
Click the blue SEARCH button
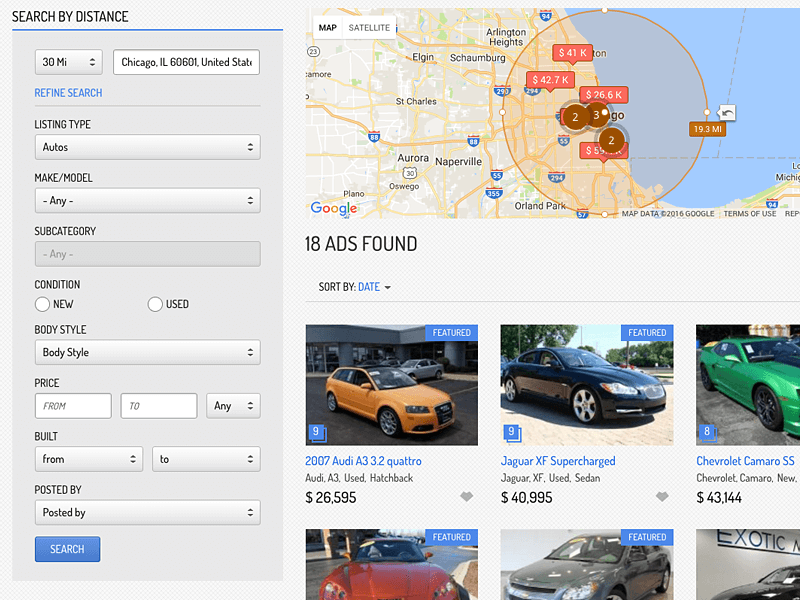[67, 549]
